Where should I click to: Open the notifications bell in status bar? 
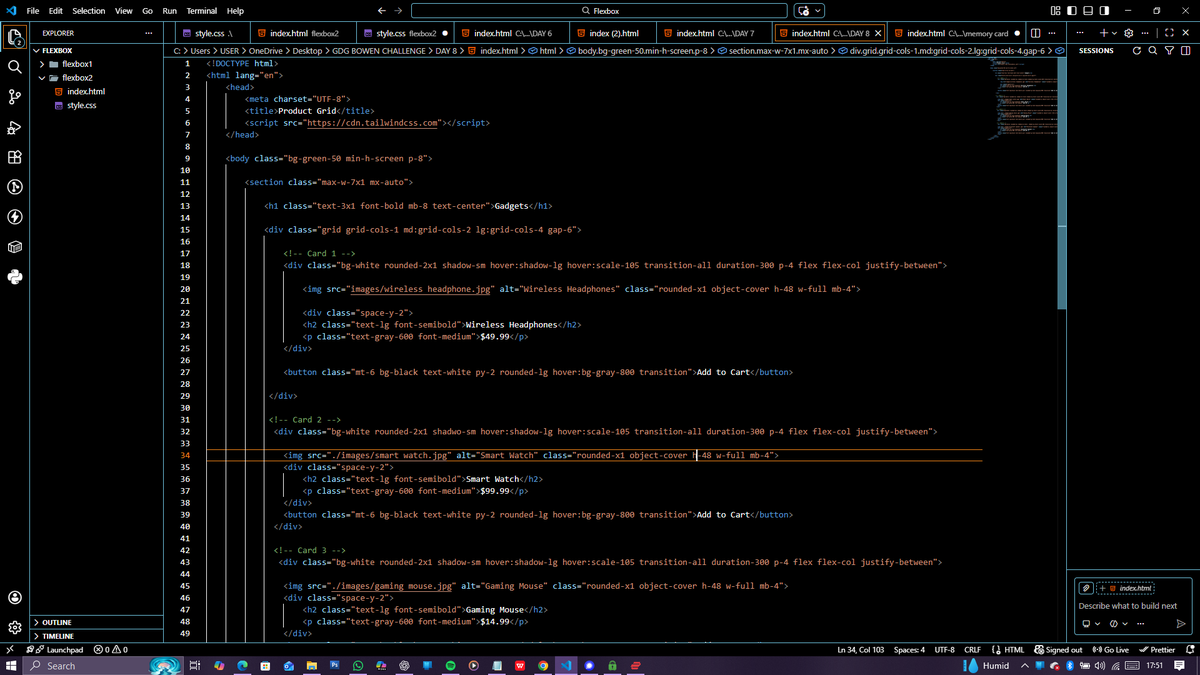pos(1189,650)
